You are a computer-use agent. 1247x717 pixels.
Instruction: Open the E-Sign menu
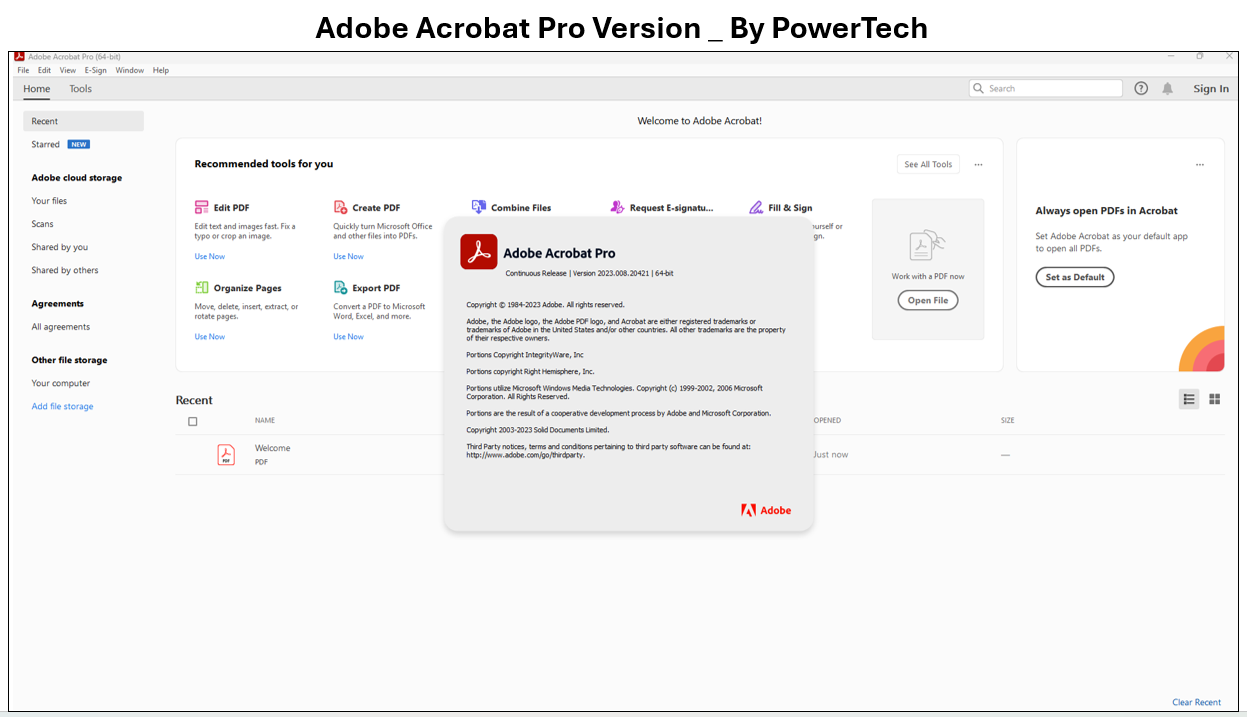pyautogui.click(x=95, y=70)
